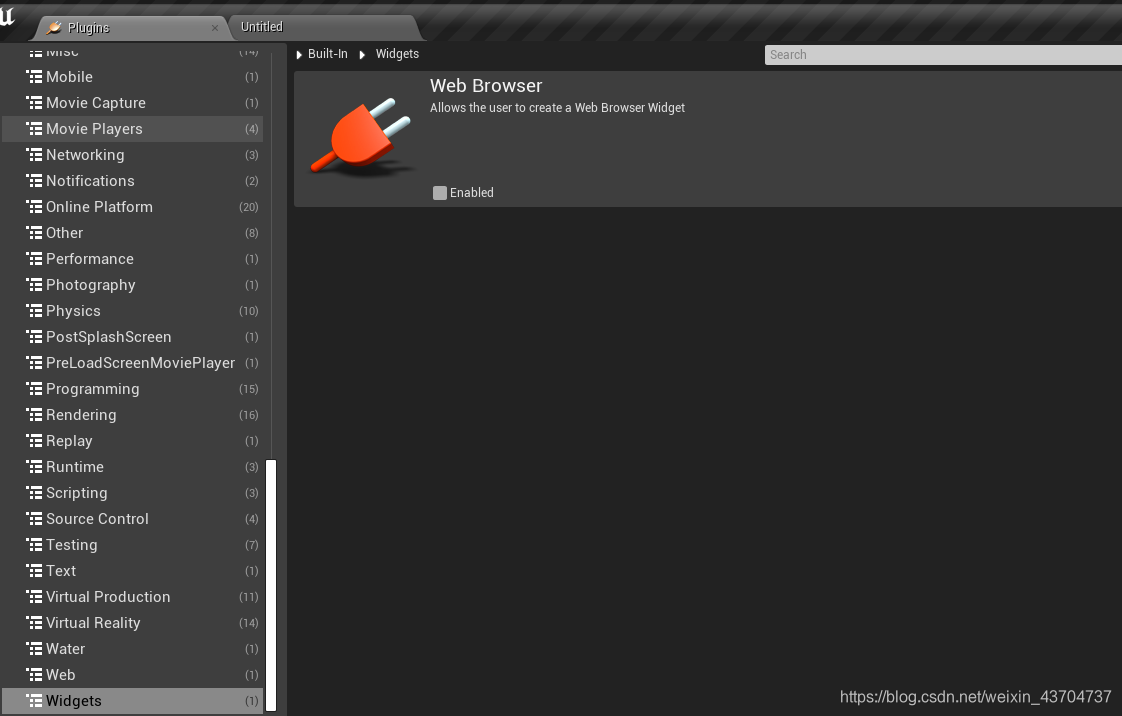1122x716 pixels.
Task: Click the list icon beside Physics
Action: coord(34,310)
